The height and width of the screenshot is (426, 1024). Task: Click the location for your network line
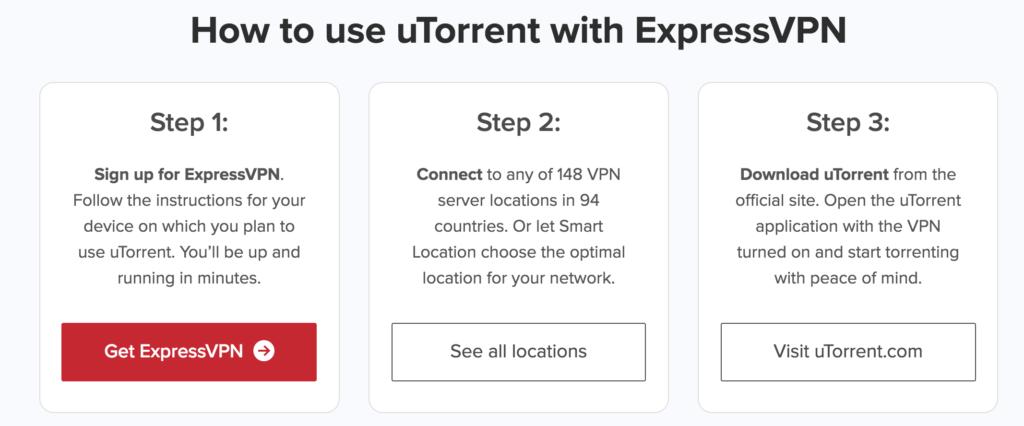[519, 278]
